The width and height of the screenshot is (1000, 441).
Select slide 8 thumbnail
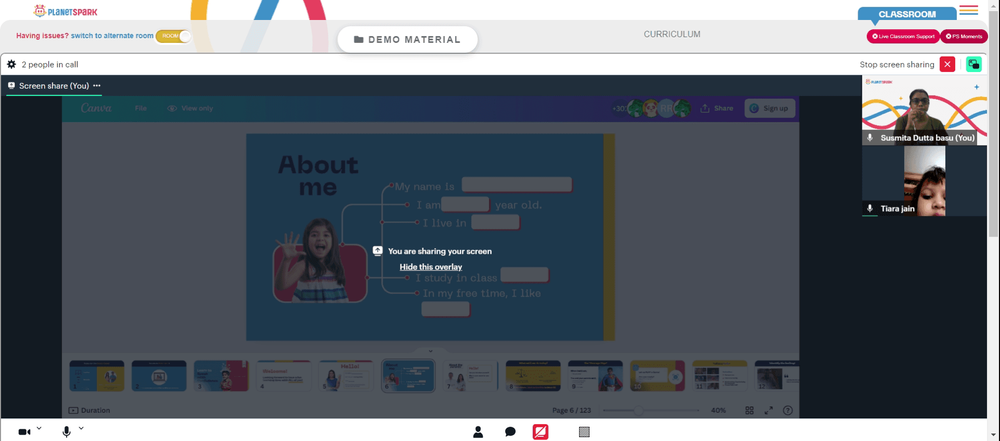tap(533, 376)
